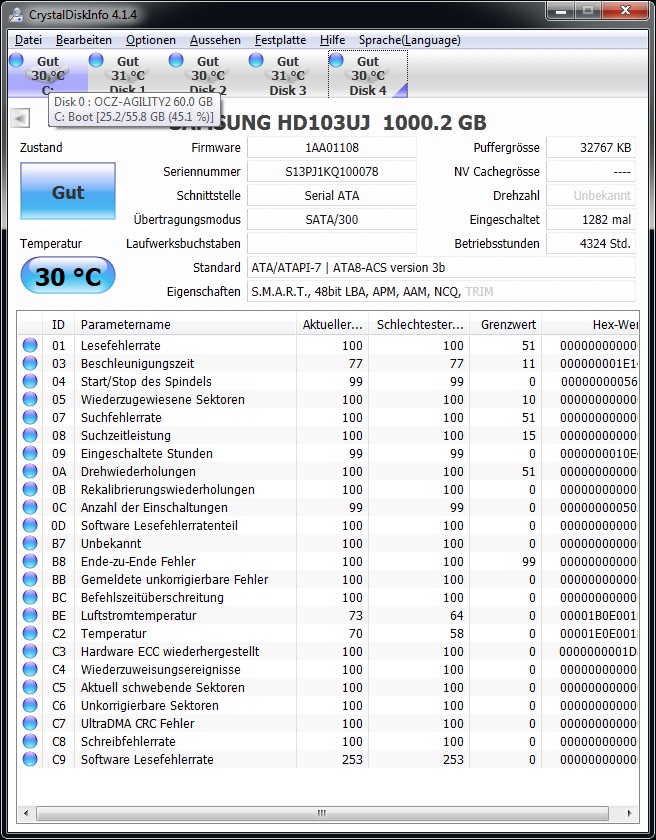This screenshot has height=840, width=656.
Task: Click the status orb for Wiederzugewiesene Sektoren
Action: tap(30, 399)
